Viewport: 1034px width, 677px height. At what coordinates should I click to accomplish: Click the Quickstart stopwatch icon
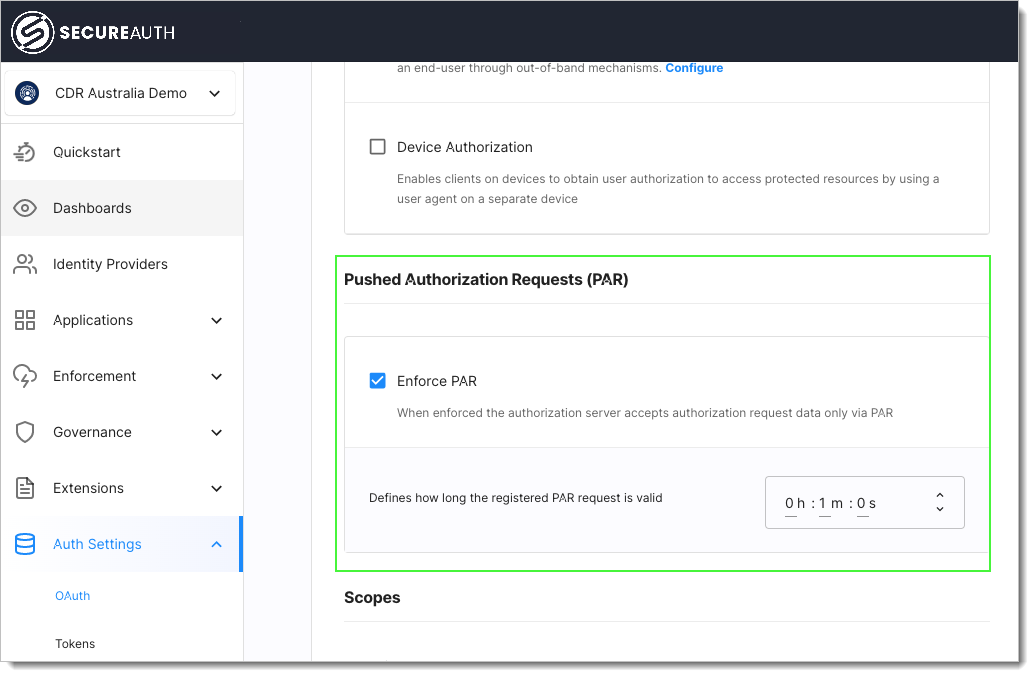point(24,152)
